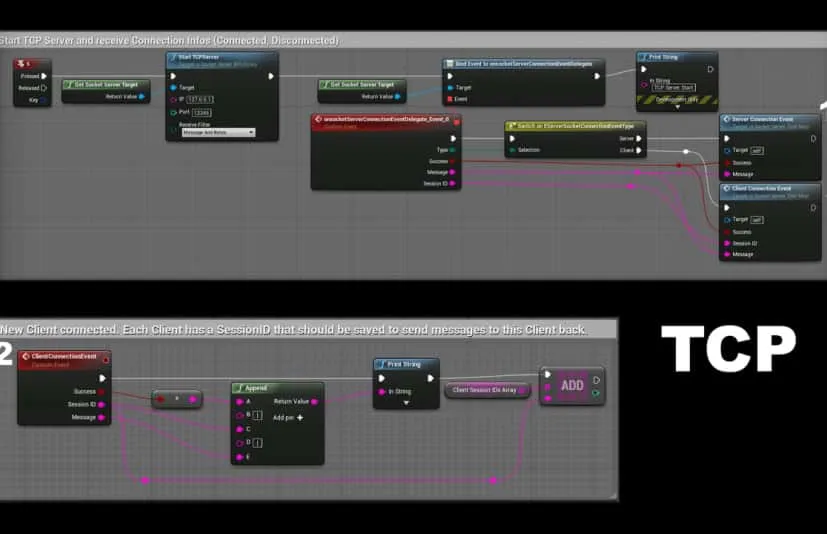Click Success pin on ClientConnectionEvent custom event
Screen dimensions: 827x534
(x=101, y=392)
